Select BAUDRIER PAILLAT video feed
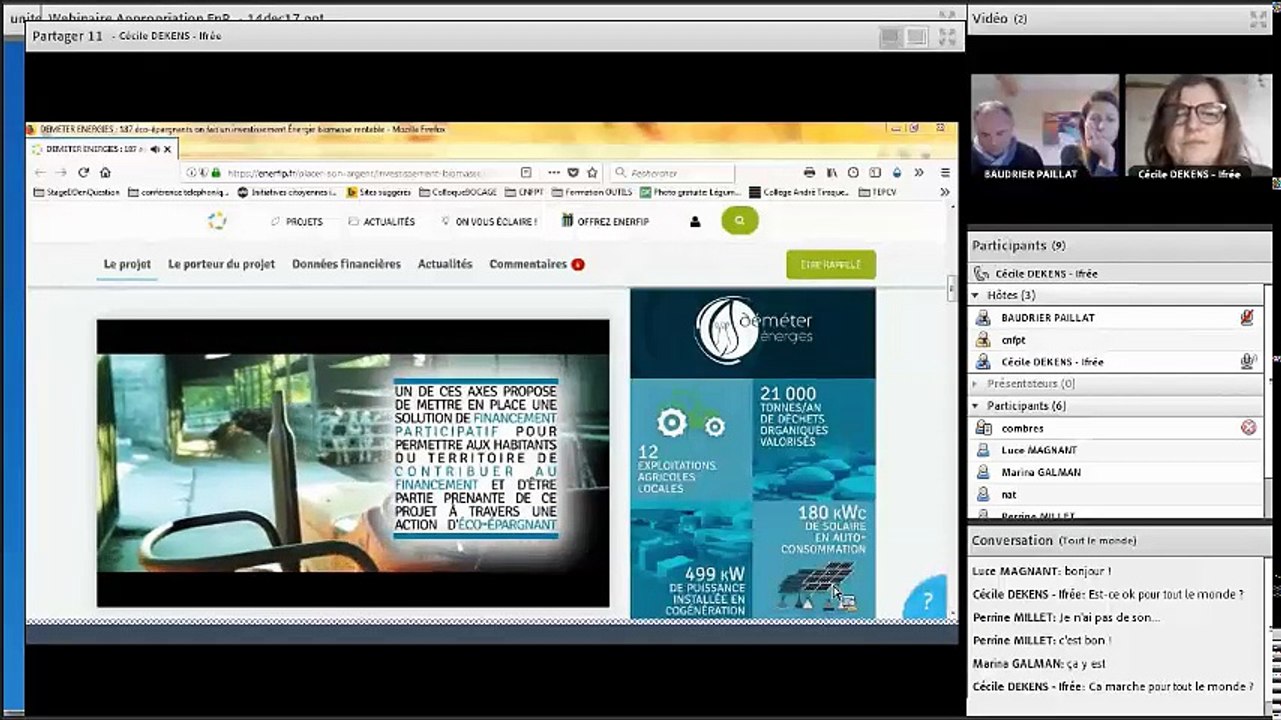The width and height of the screenshot is (1281, 720). point(1044,126)
